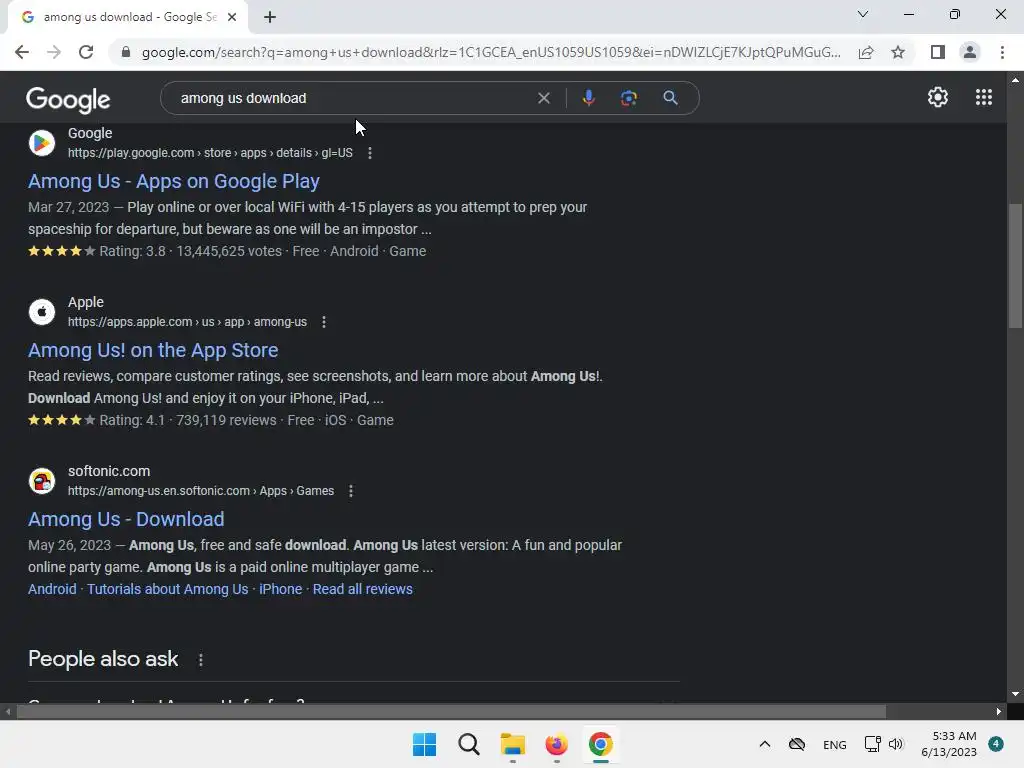View site information lock icon

pos(126,52)
